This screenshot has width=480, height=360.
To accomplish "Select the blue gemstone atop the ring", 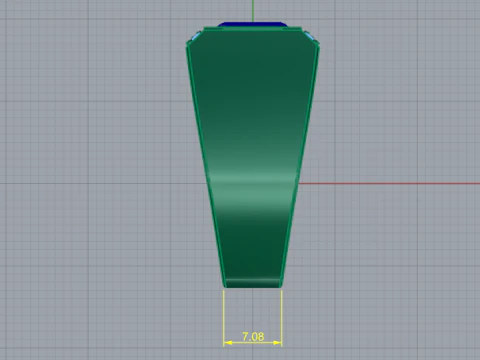I will [x=252, y=24].
